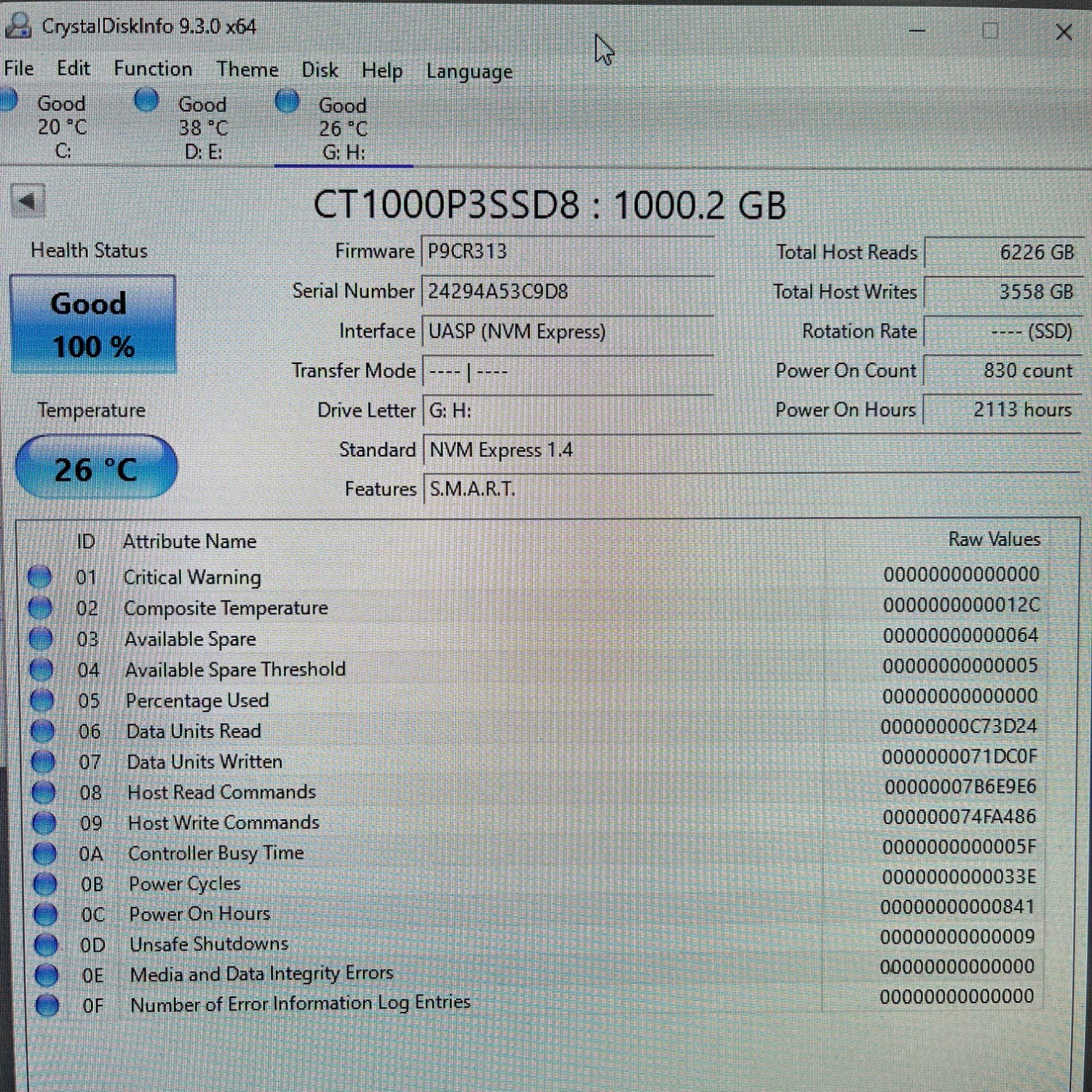Click the Firmware field P9CR313

pos(567,251)
